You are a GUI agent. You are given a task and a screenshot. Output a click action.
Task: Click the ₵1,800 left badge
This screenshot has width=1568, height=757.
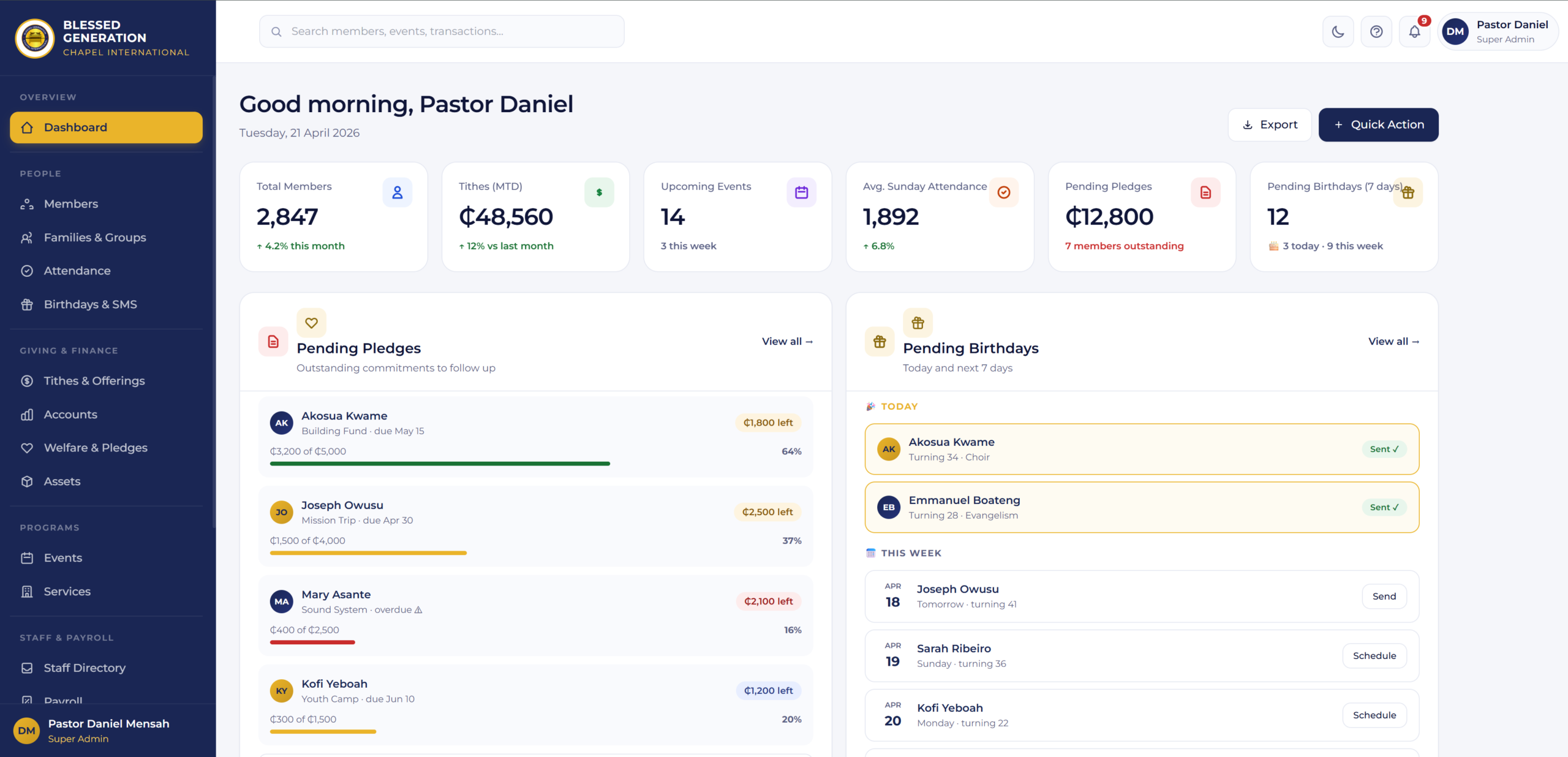tap(768, 423)
